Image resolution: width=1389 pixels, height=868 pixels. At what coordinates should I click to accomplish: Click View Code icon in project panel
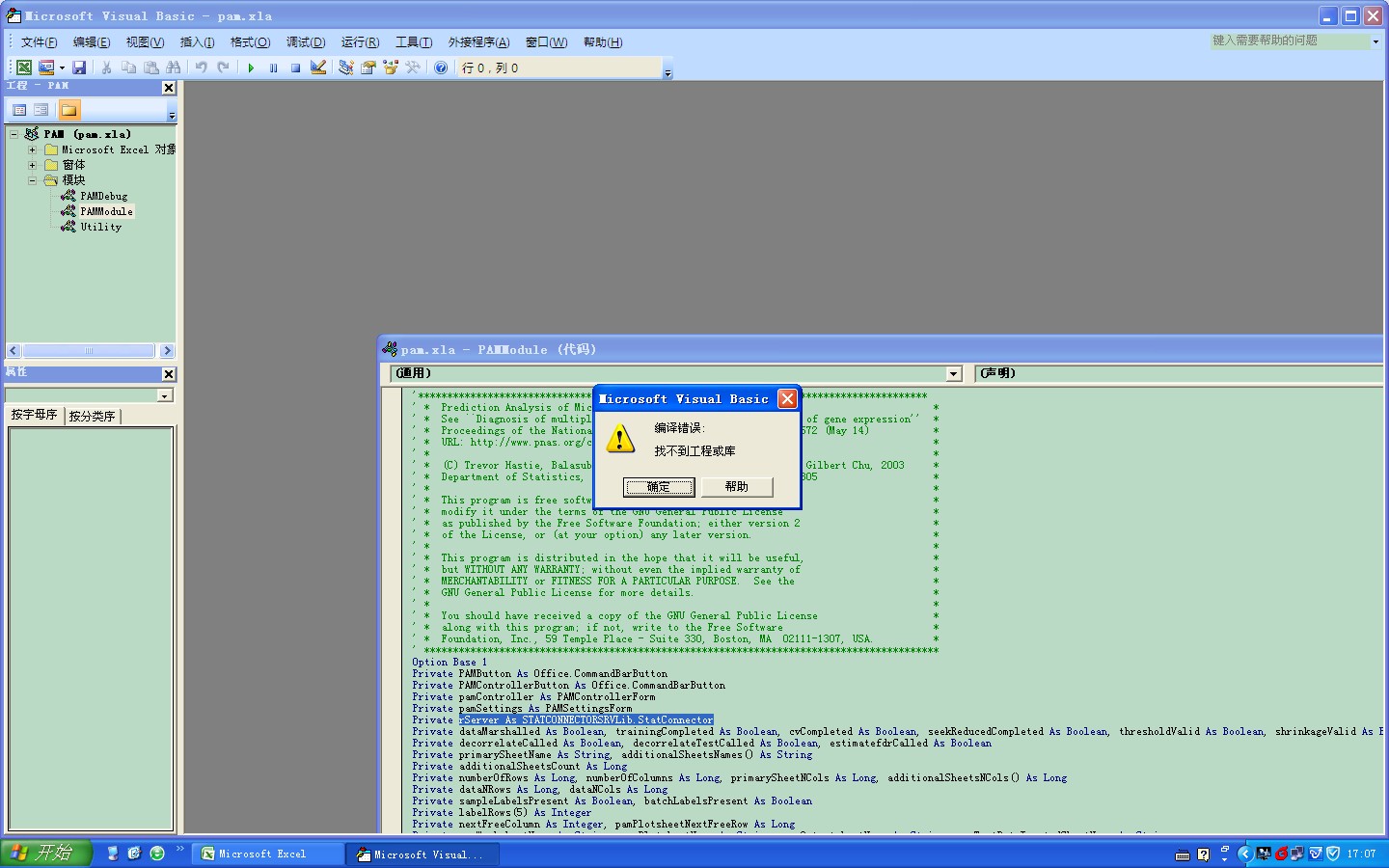coord(19,110)
